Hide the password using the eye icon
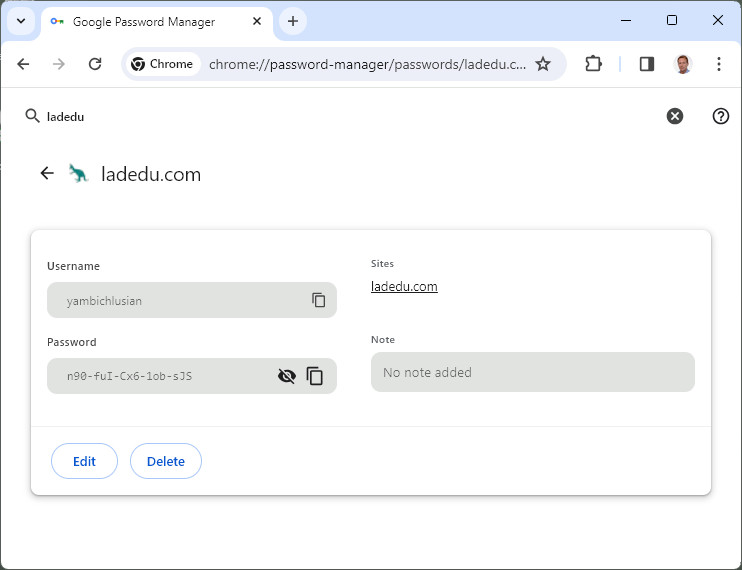 point(287,376)
